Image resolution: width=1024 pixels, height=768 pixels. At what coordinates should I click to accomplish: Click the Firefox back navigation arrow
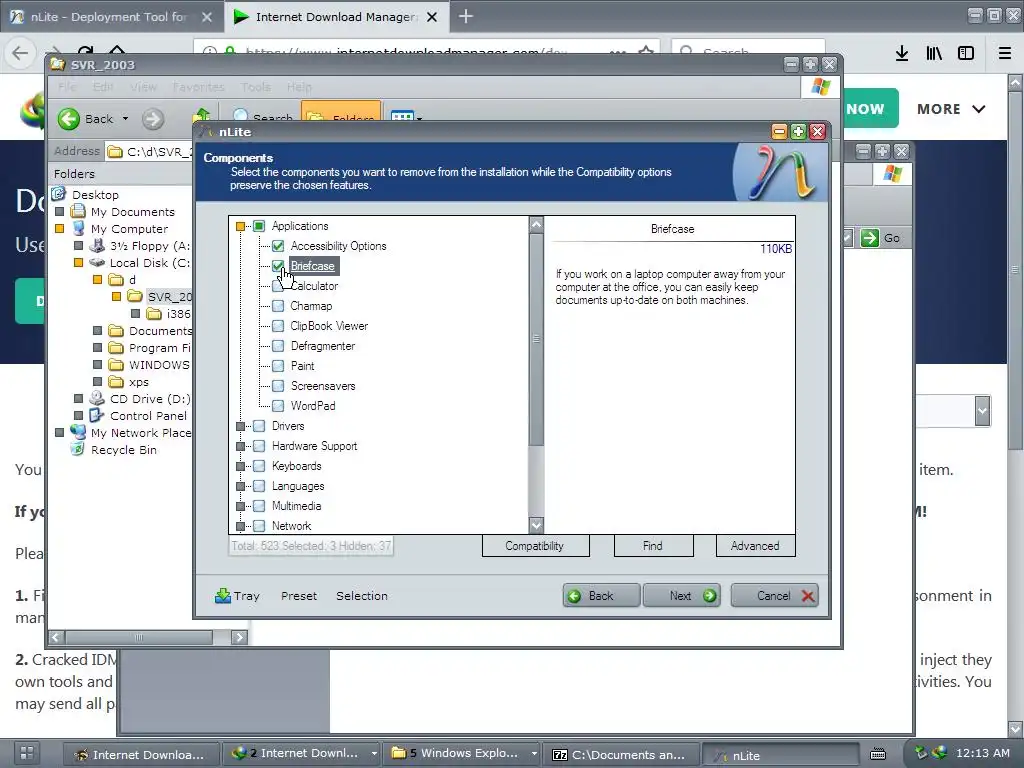[x=20, y=53]
